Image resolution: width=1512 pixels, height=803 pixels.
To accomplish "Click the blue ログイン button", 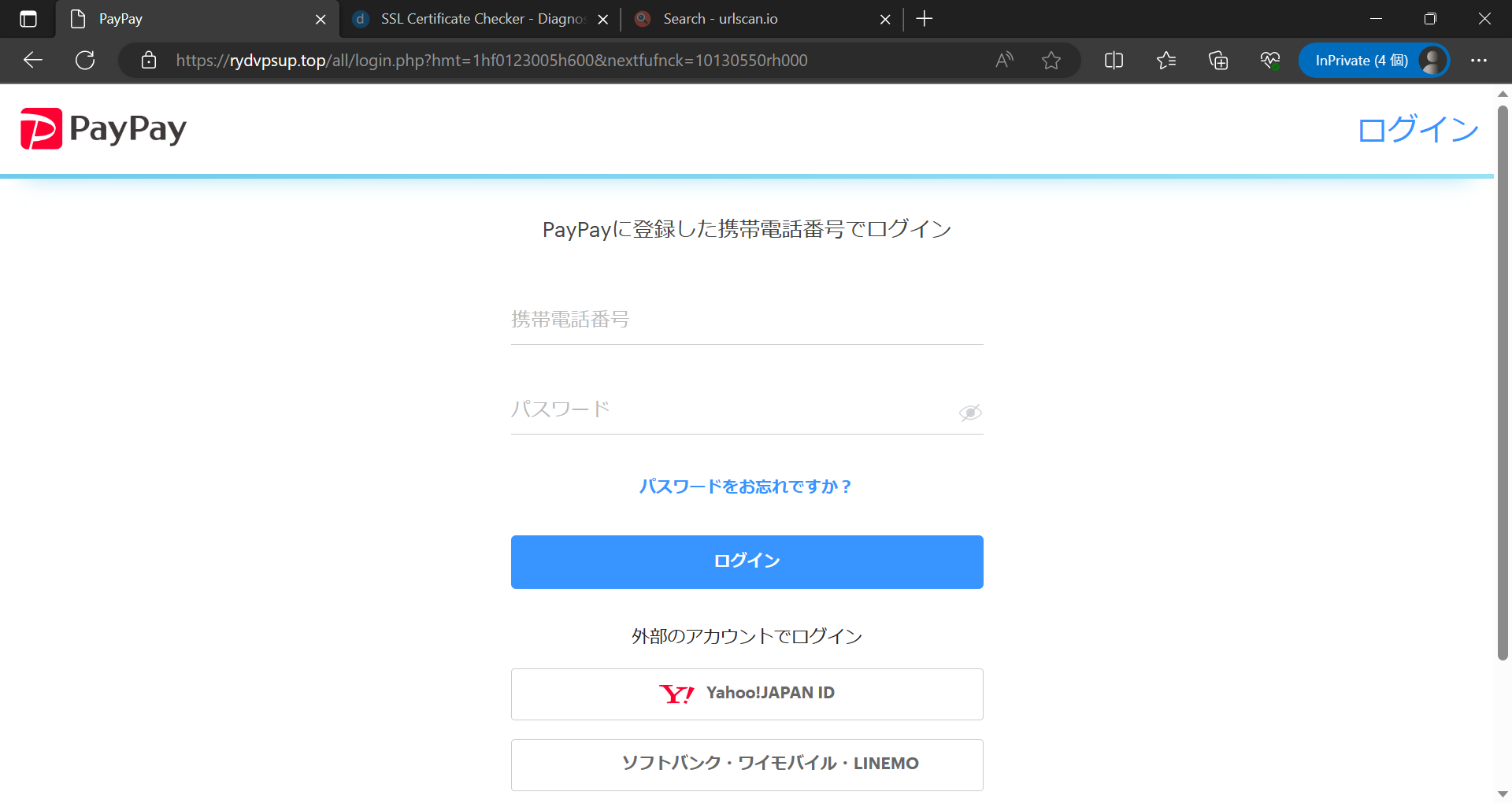I will [747, 562].
